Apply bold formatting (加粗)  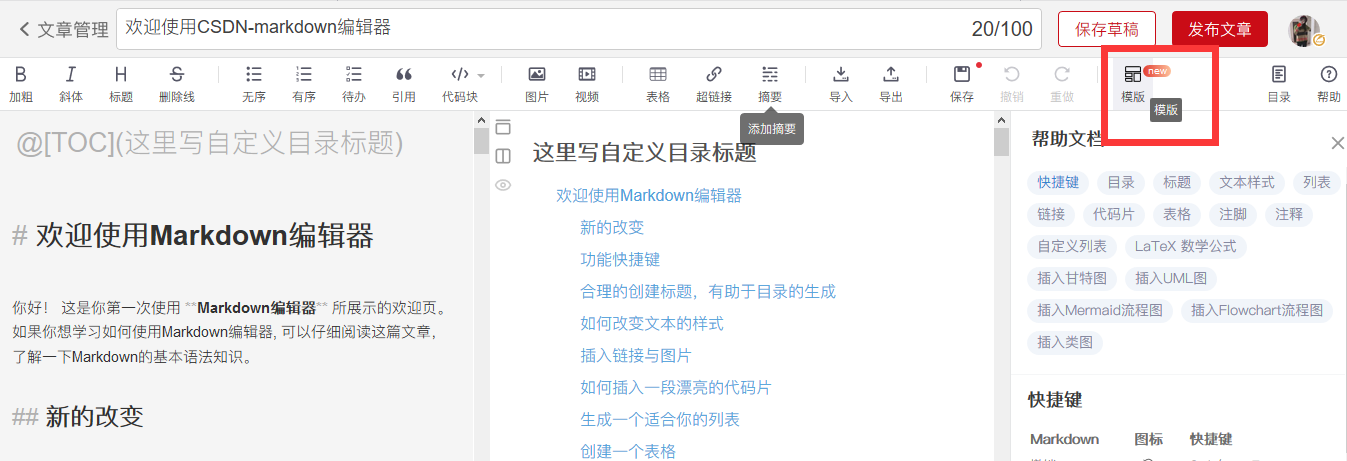(21, 84)
